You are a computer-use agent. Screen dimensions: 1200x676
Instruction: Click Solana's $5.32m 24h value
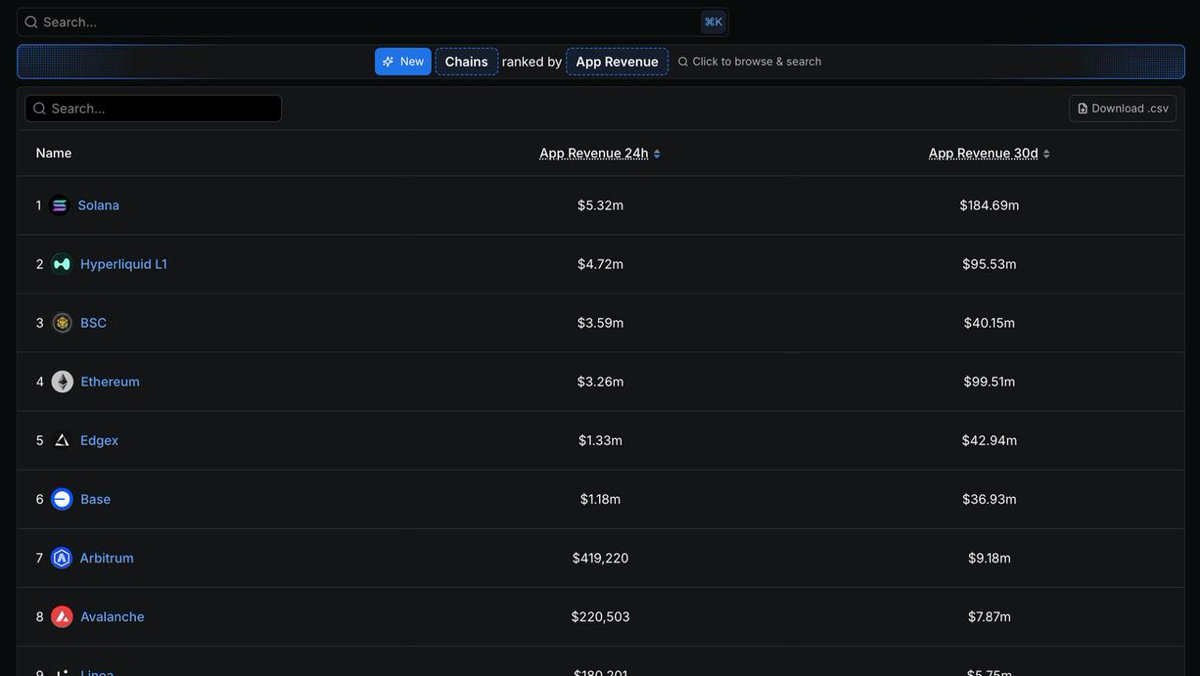[600, 205]
